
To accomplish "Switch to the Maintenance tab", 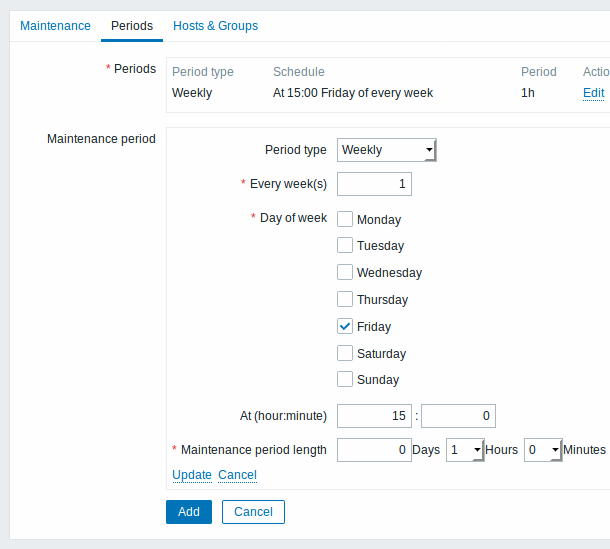I will pyautogui.click(x=55, y=26).
